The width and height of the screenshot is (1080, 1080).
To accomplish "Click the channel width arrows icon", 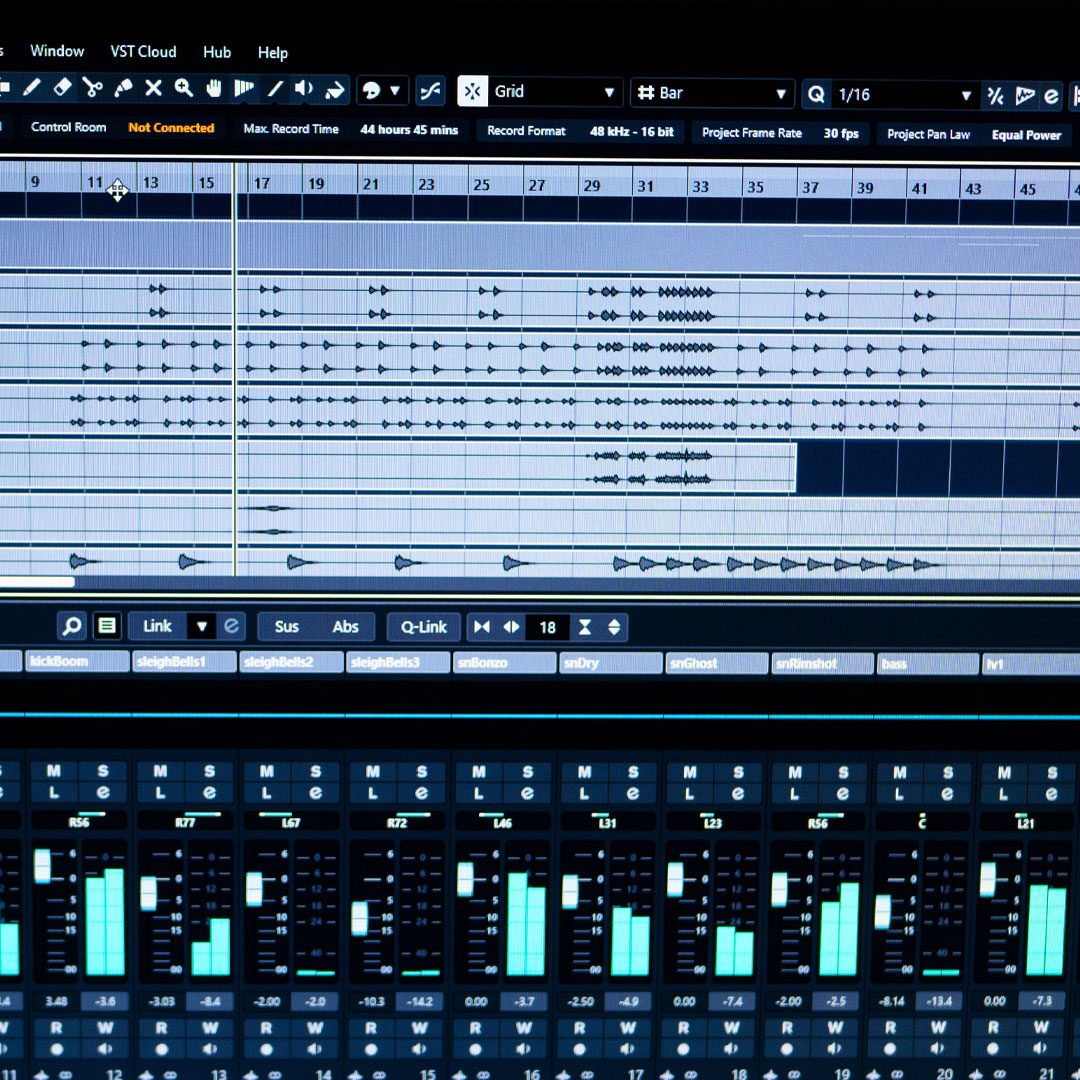I will (511, 627).
